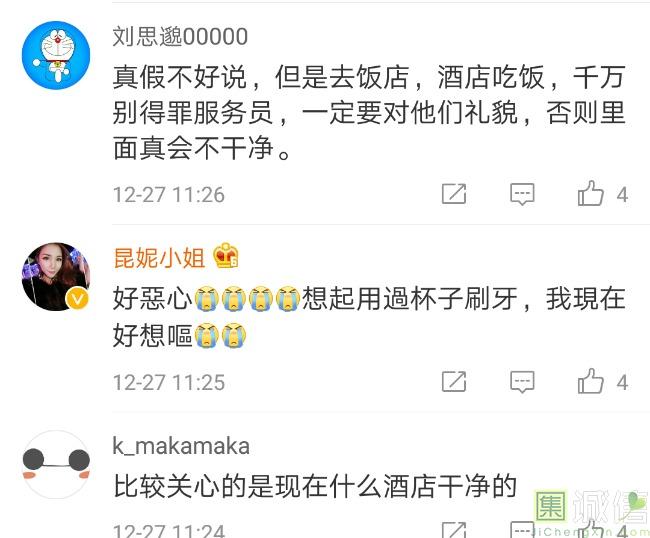This screenshot has width=650, height=538.
Task: Like 昆妮小姐's comment with thumbs-up
Action: pos(590,381)
